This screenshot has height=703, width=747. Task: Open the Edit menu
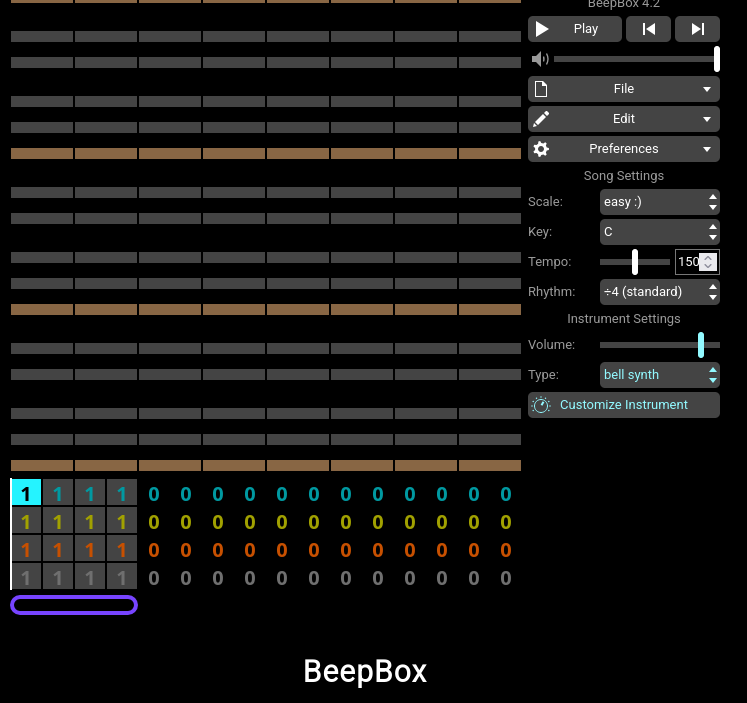pos(624,119)
